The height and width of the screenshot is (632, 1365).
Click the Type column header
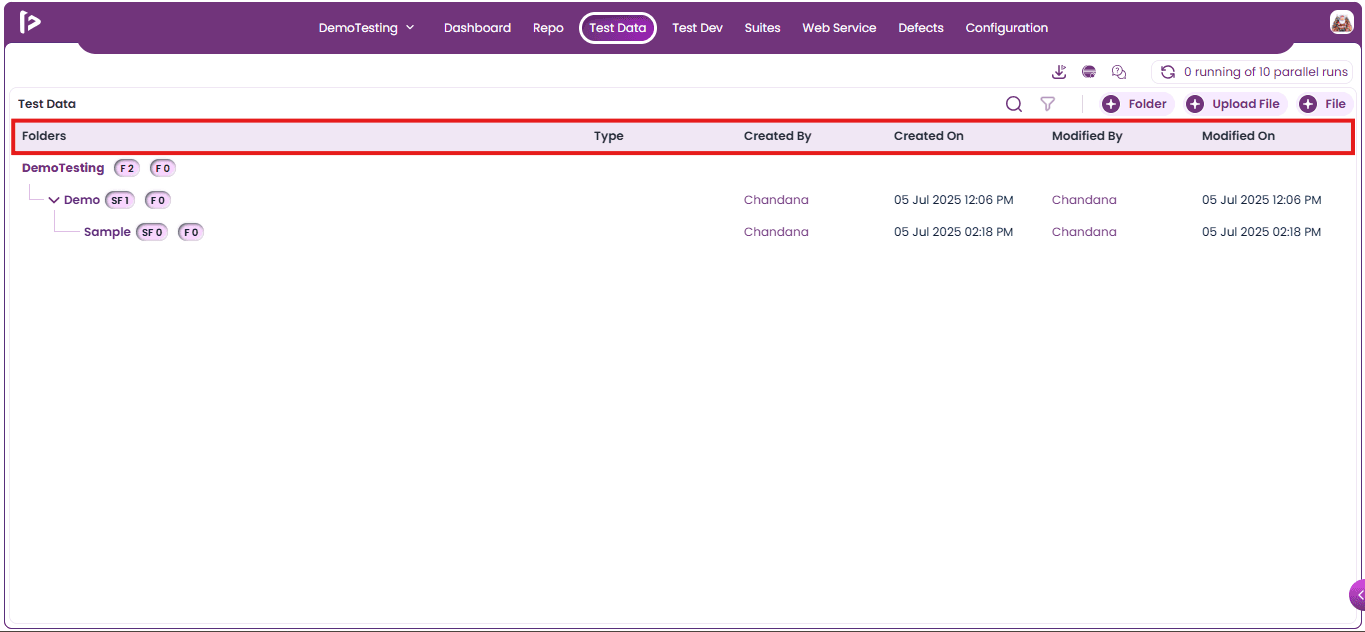coord(609,136)
